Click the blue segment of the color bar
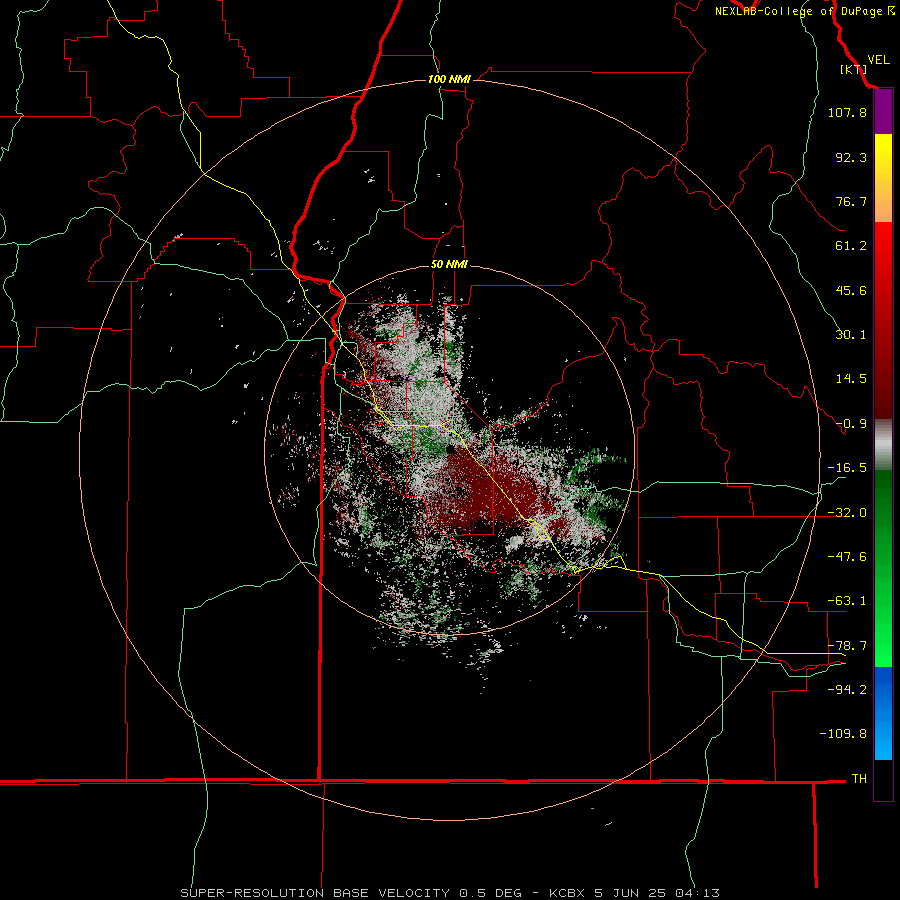900x900 pixels. pos(883,713)
